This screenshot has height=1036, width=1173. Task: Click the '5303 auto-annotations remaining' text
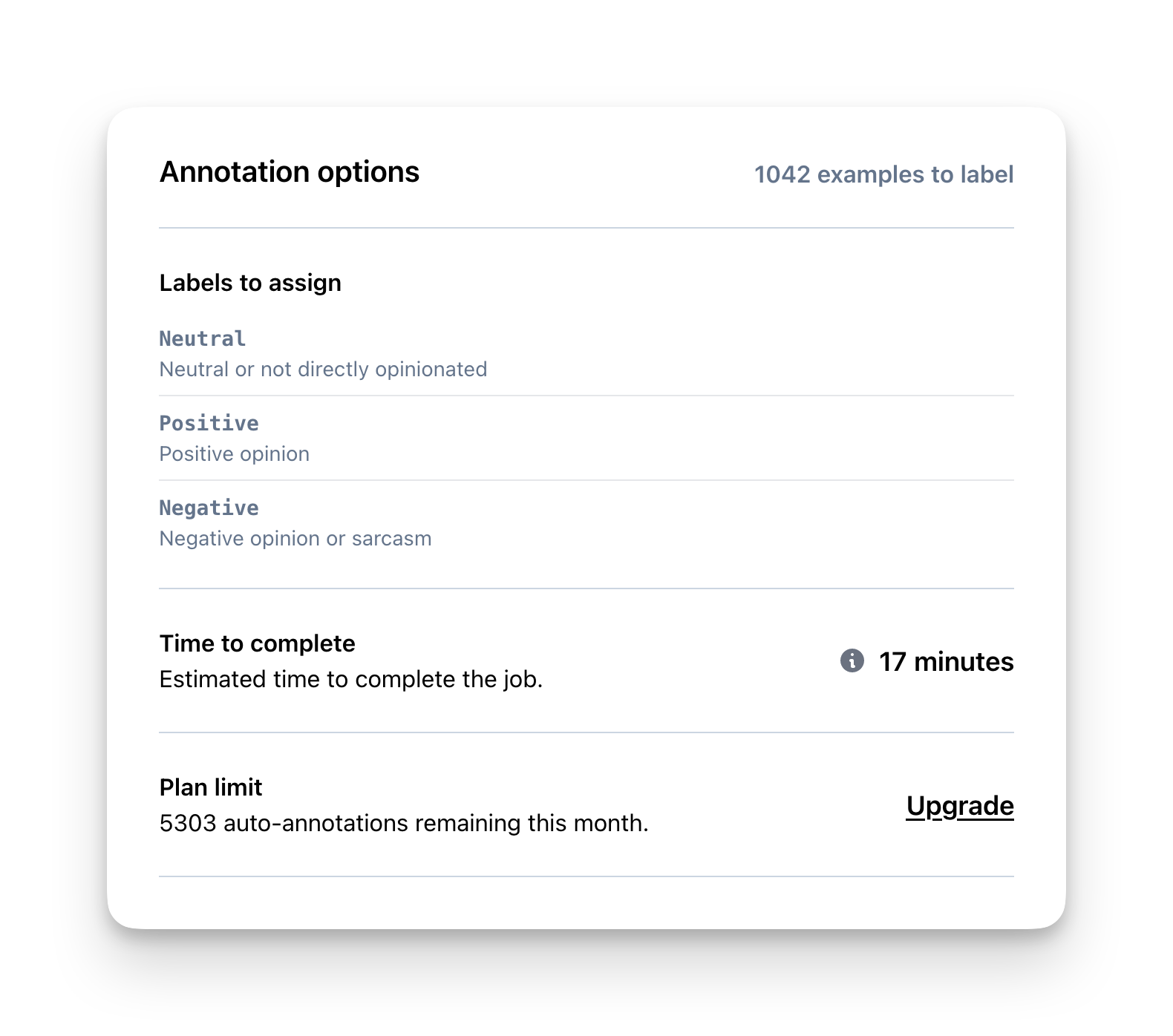pyautogui.click(x=404, y=823)
